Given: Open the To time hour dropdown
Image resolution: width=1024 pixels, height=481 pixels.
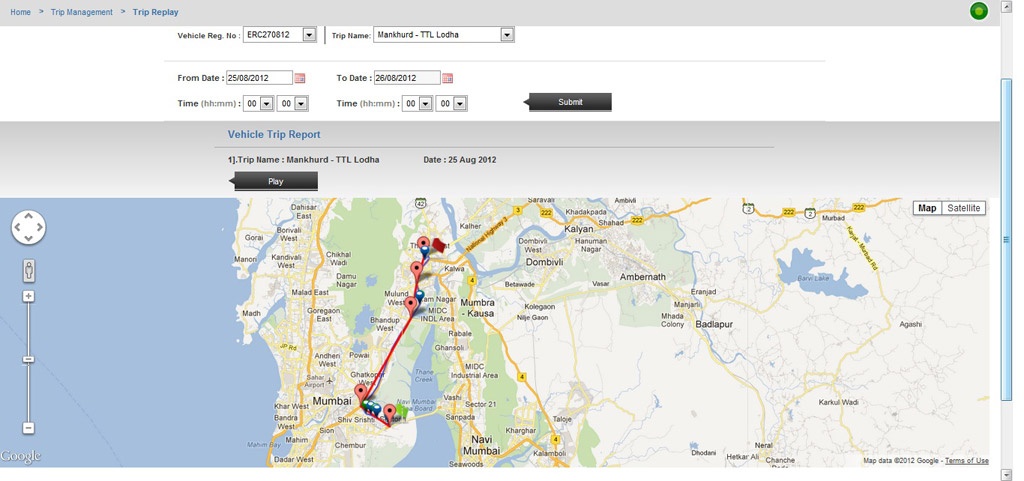Looking at the screenshot, I should [x=426, y=103].
